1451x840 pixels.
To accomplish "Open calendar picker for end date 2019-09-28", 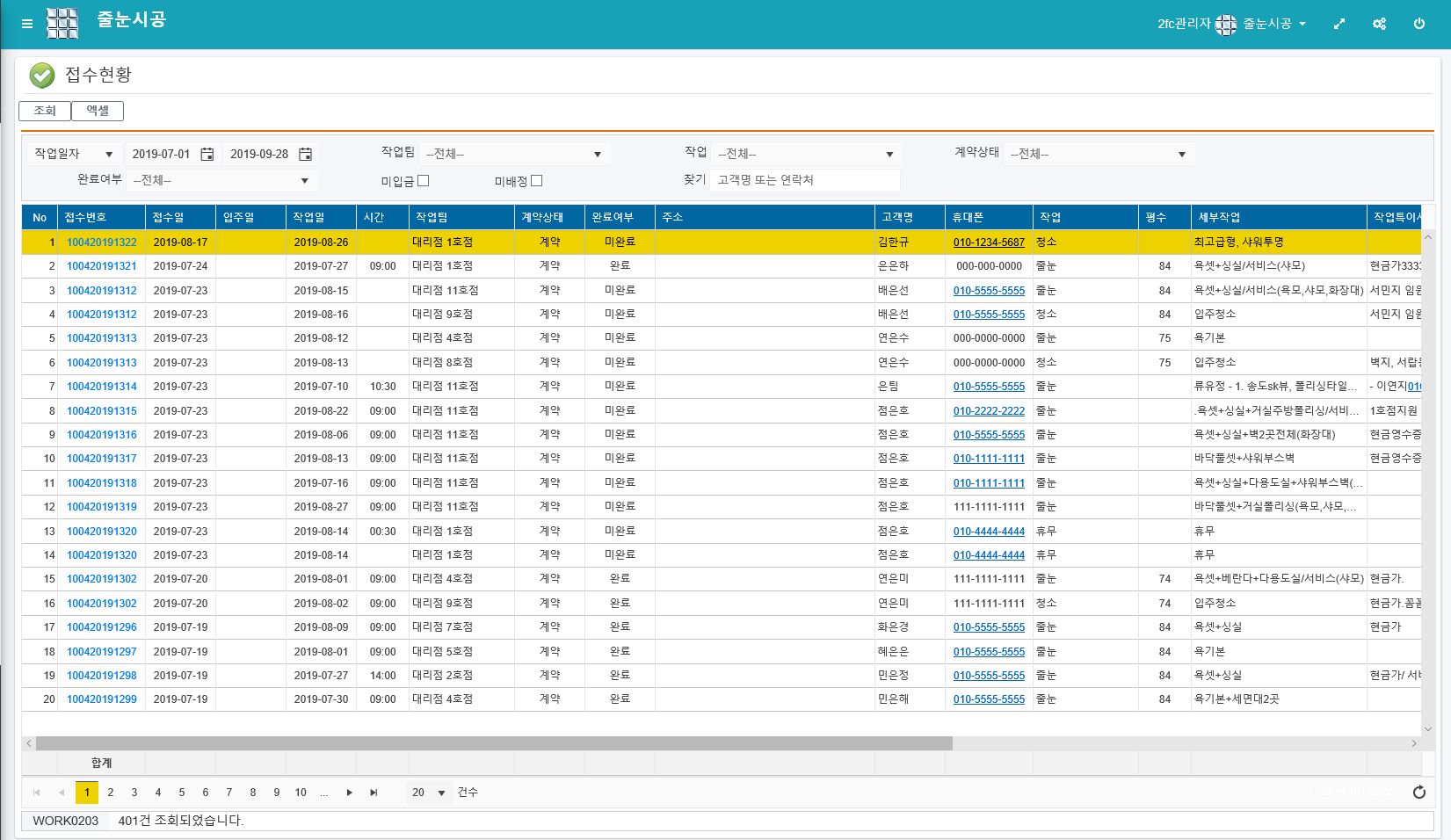I will [305, 155].
